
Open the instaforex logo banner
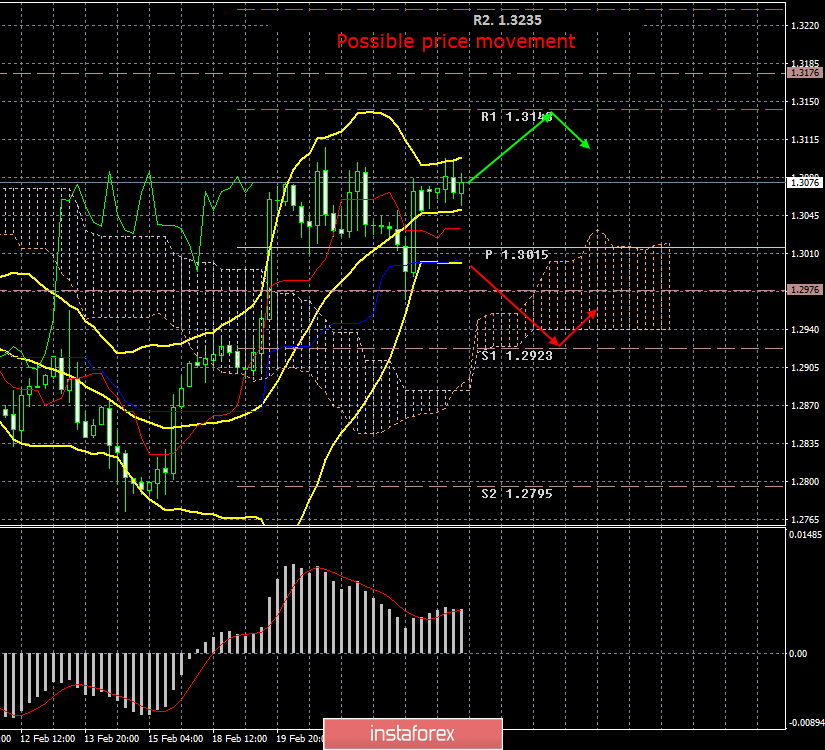(x=413, y=734)
